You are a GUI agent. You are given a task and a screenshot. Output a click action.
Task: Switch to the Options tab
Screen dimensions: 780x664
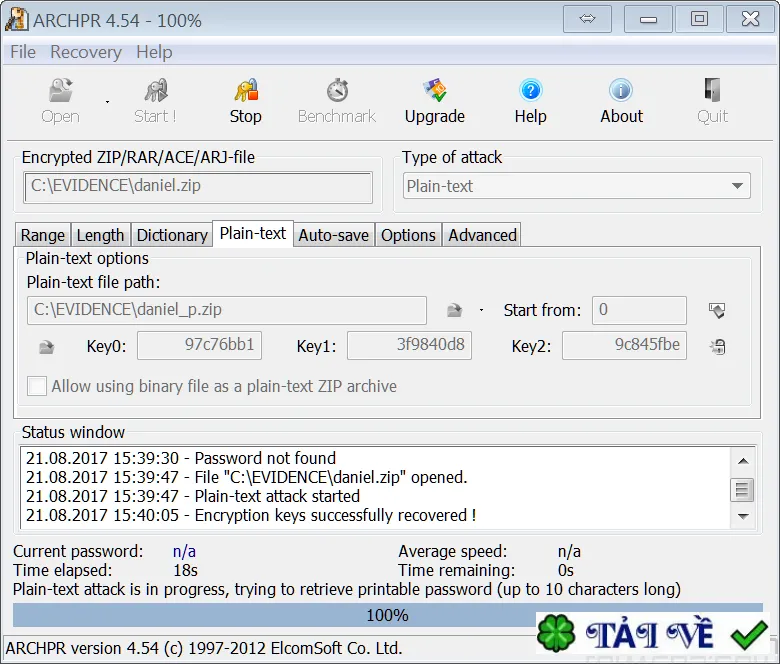point(408,235)
